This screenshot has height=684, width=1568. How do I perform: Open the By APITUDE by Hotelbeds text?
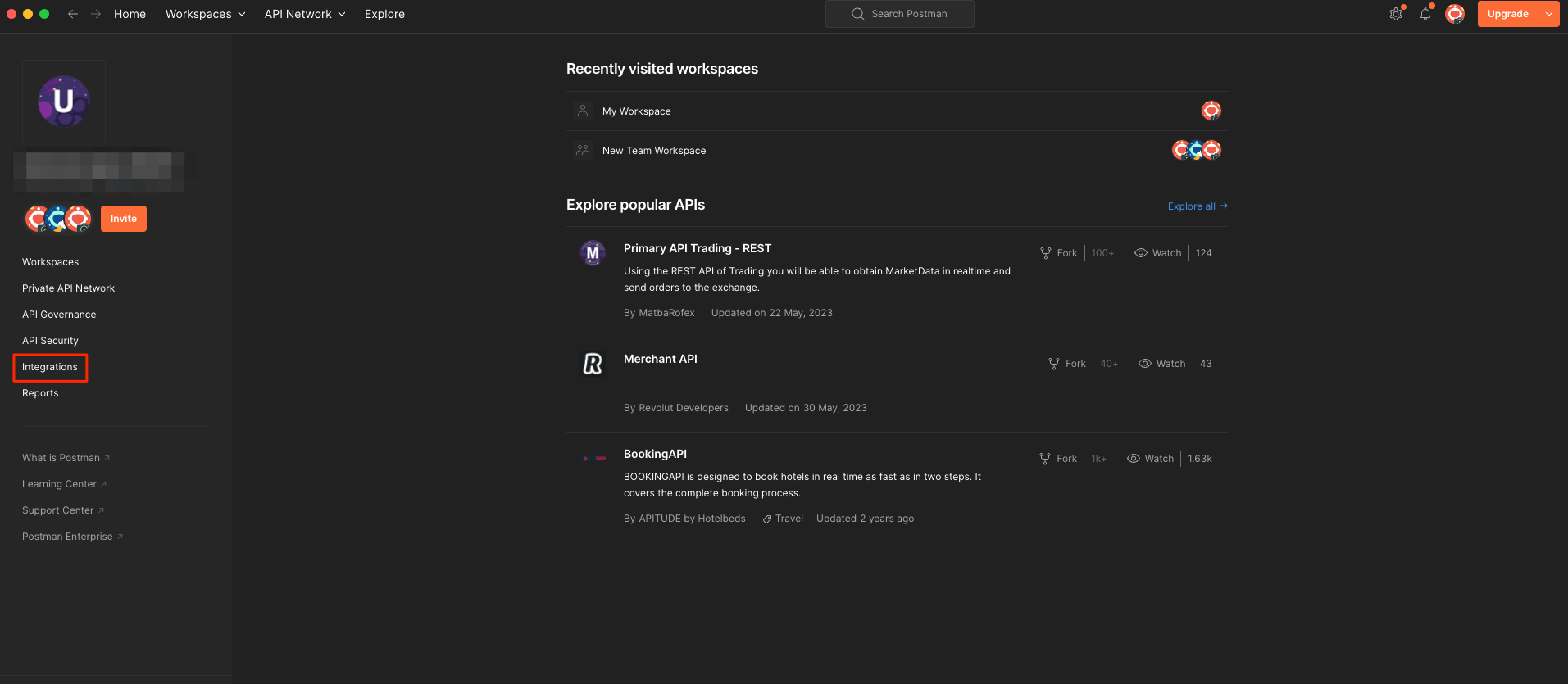pyautogui.click(x=684, y=519)
